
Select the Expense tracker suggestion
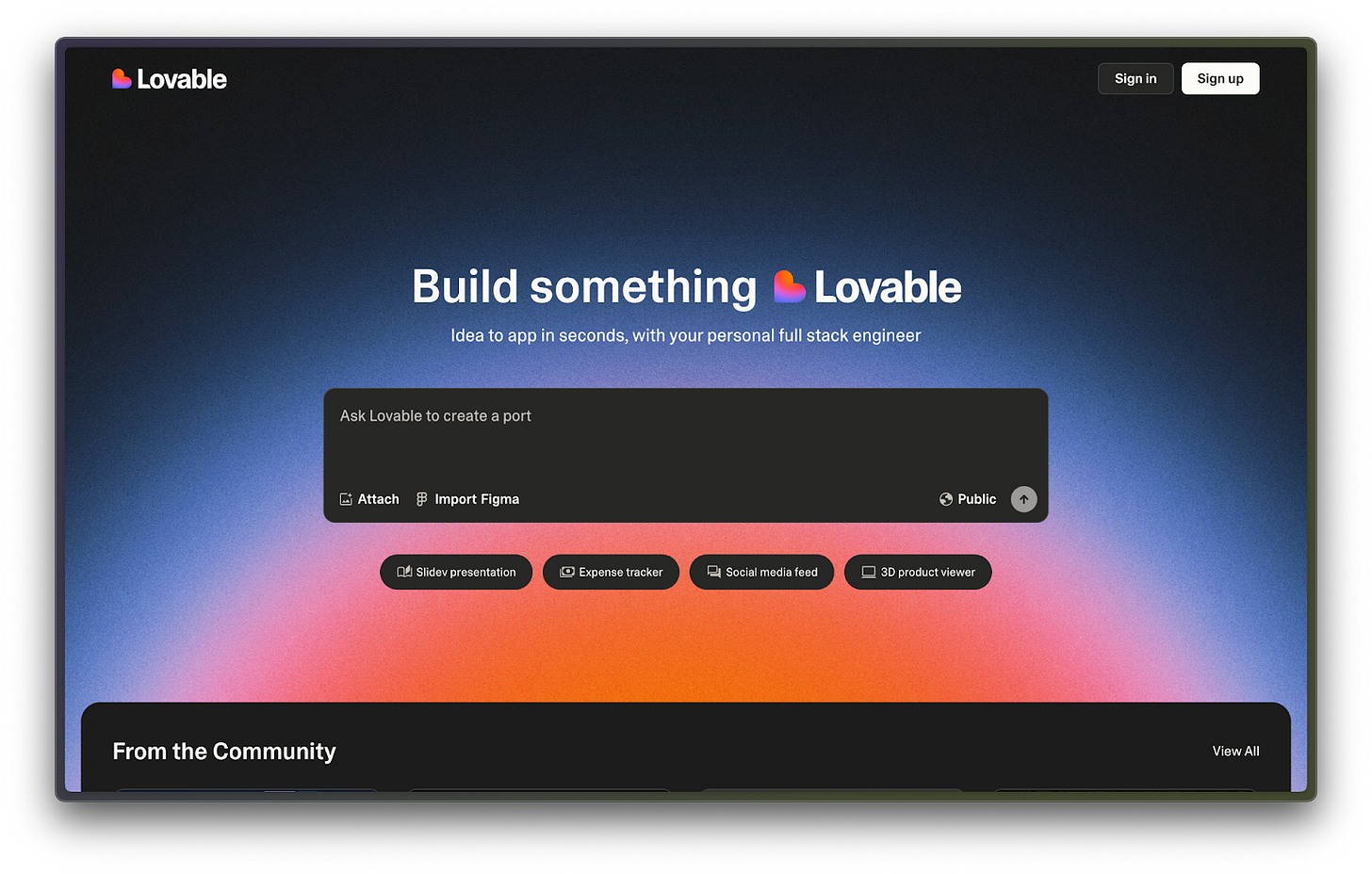coord(611,572)
